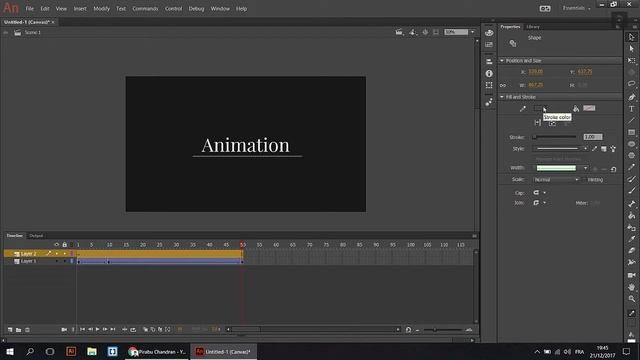This screenshot has height=360, width=640.
Task: Enable the Hinting checkbox
Action: [x=584, y=180]
